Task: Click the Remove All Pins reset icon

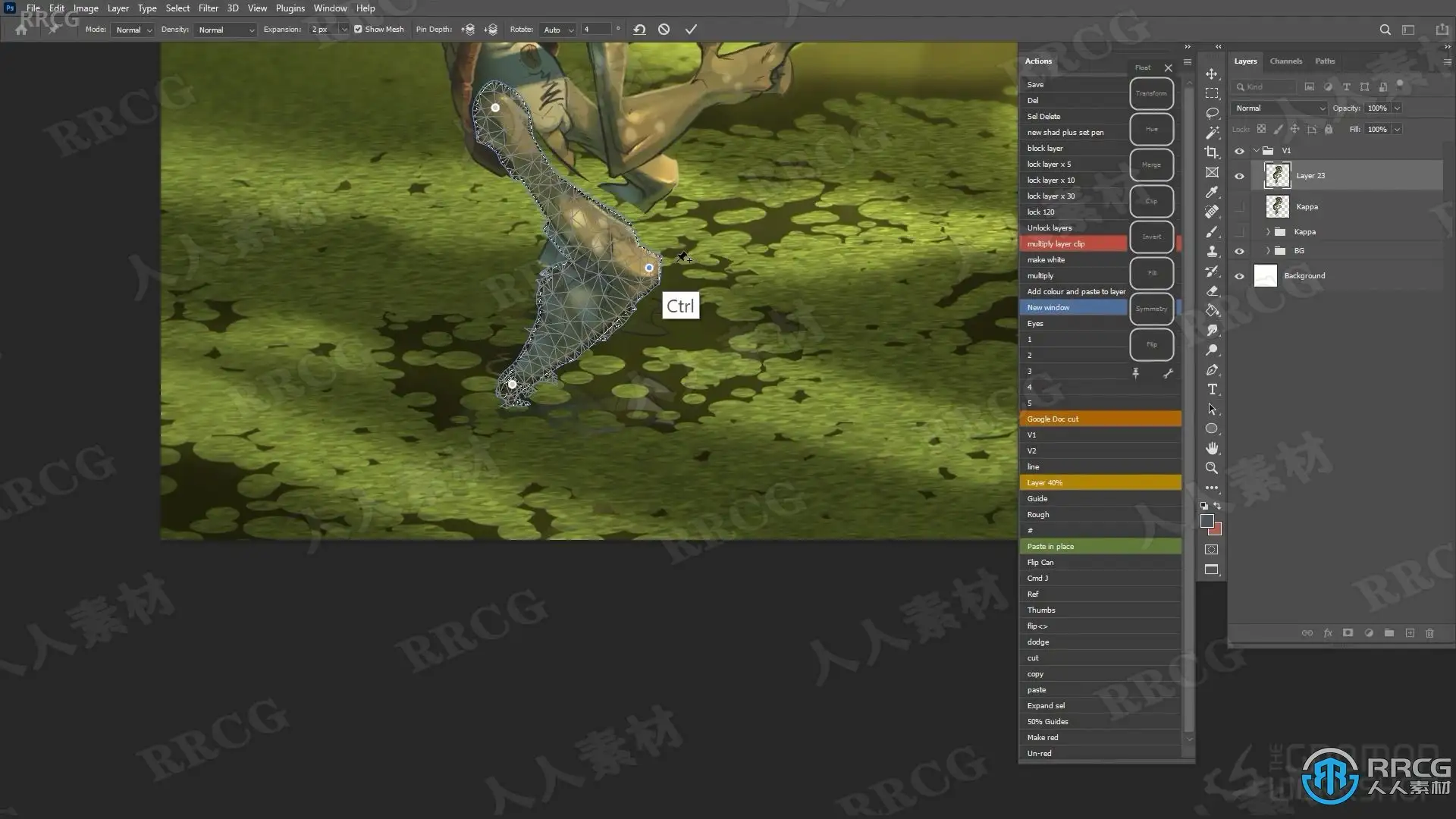Action: [639, 30]
